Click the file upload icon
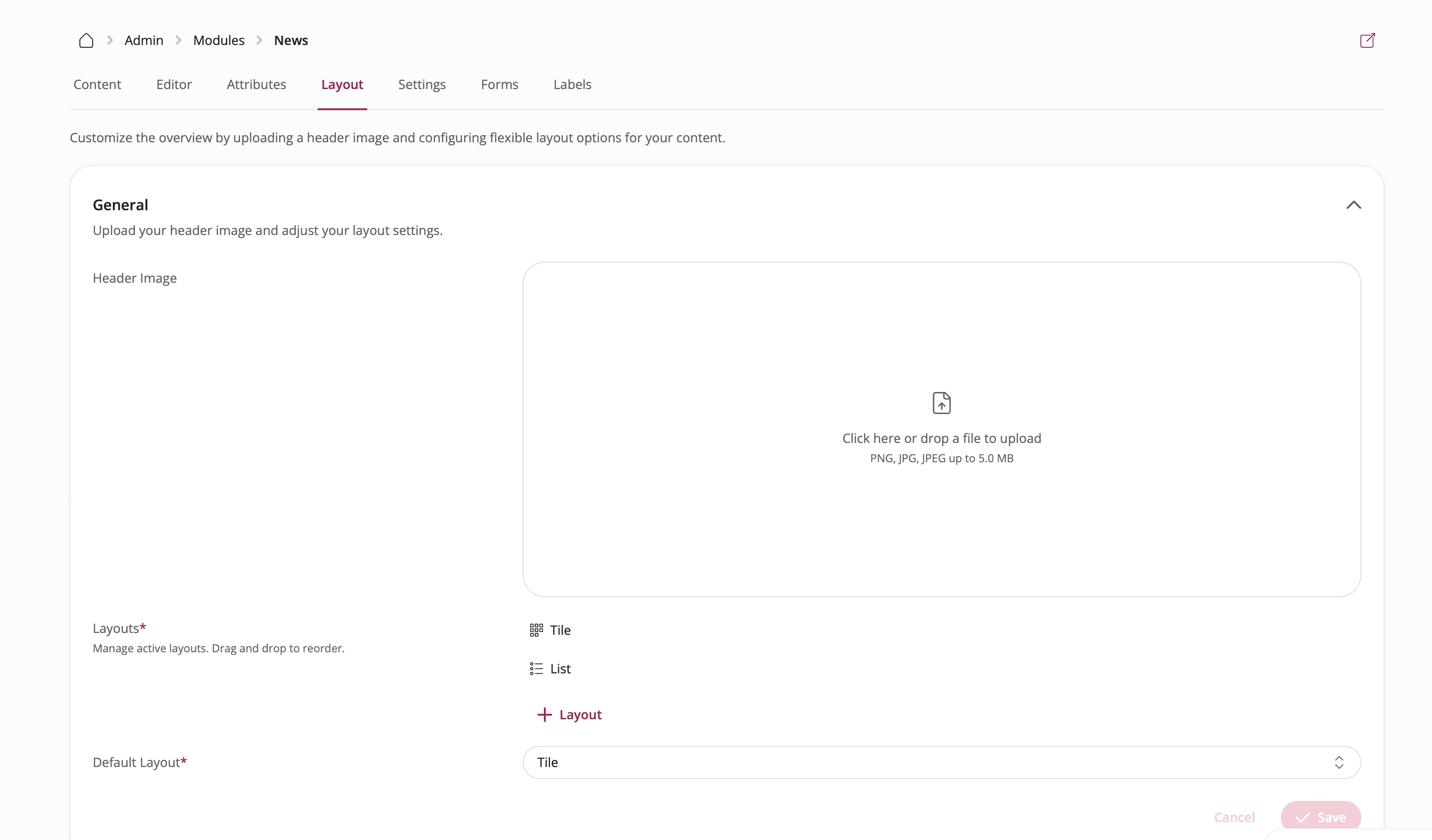1432x840 pixels. 942,403
